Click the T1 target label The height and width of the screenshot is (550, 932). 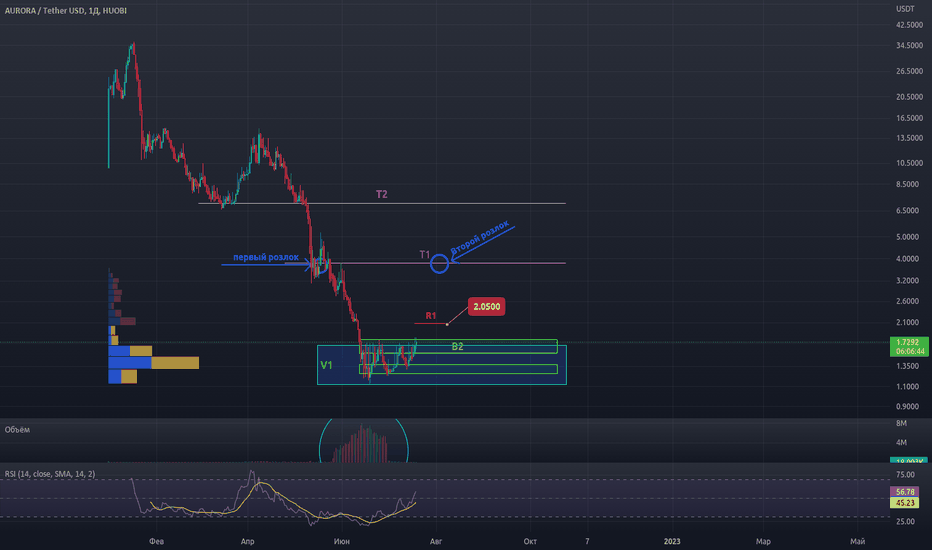[424, 254]
